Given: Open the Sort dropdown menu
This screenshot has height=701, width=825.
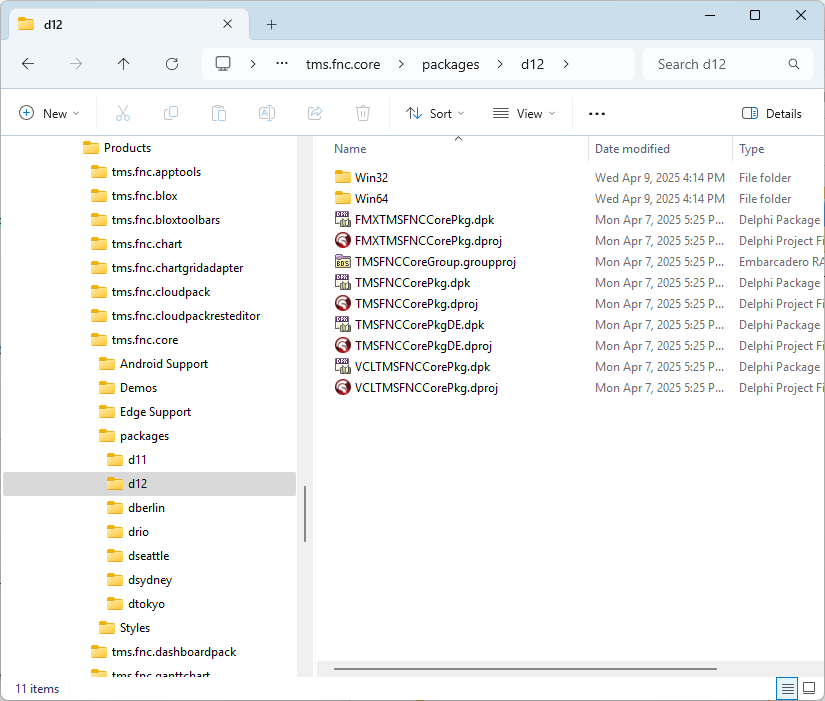Looking at the screenshot, I should (435, 114).
